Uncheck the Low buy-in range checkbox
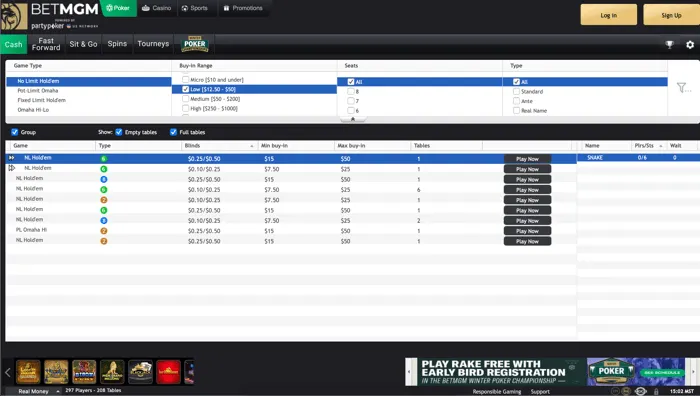This screenshot has height=396, width=700. click(x=185, y=89)
